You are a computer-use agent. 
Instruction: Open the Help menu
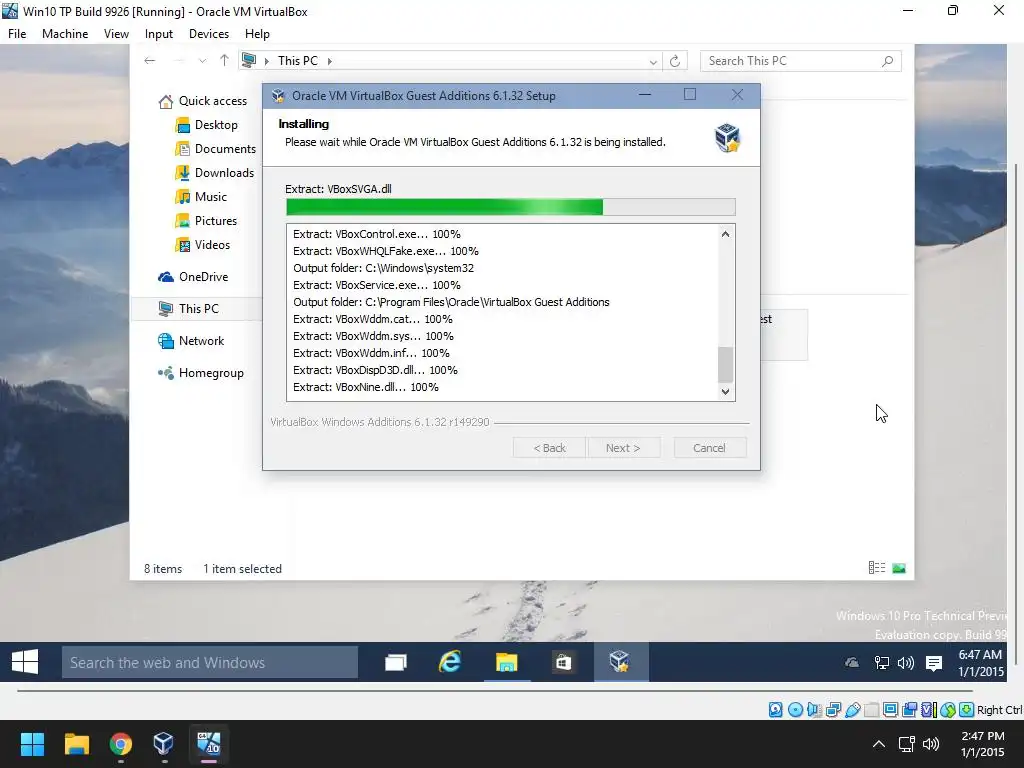257,34
